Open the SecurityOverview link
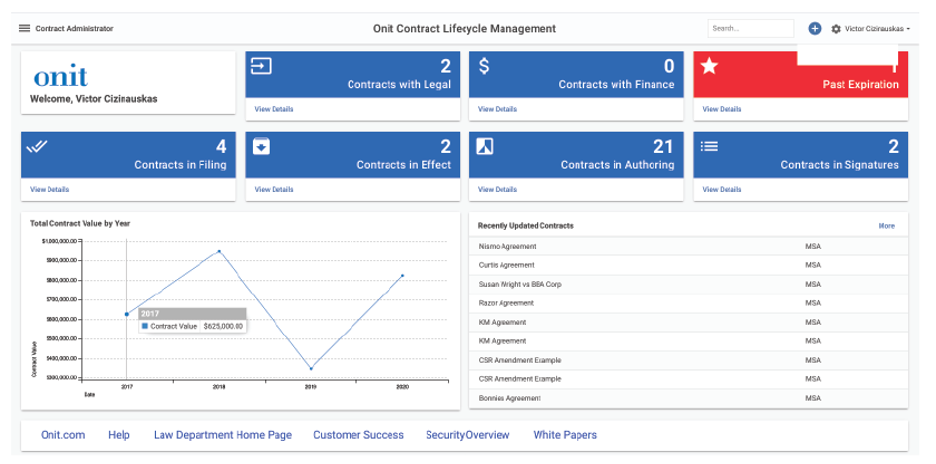 [x=467, y=435]
